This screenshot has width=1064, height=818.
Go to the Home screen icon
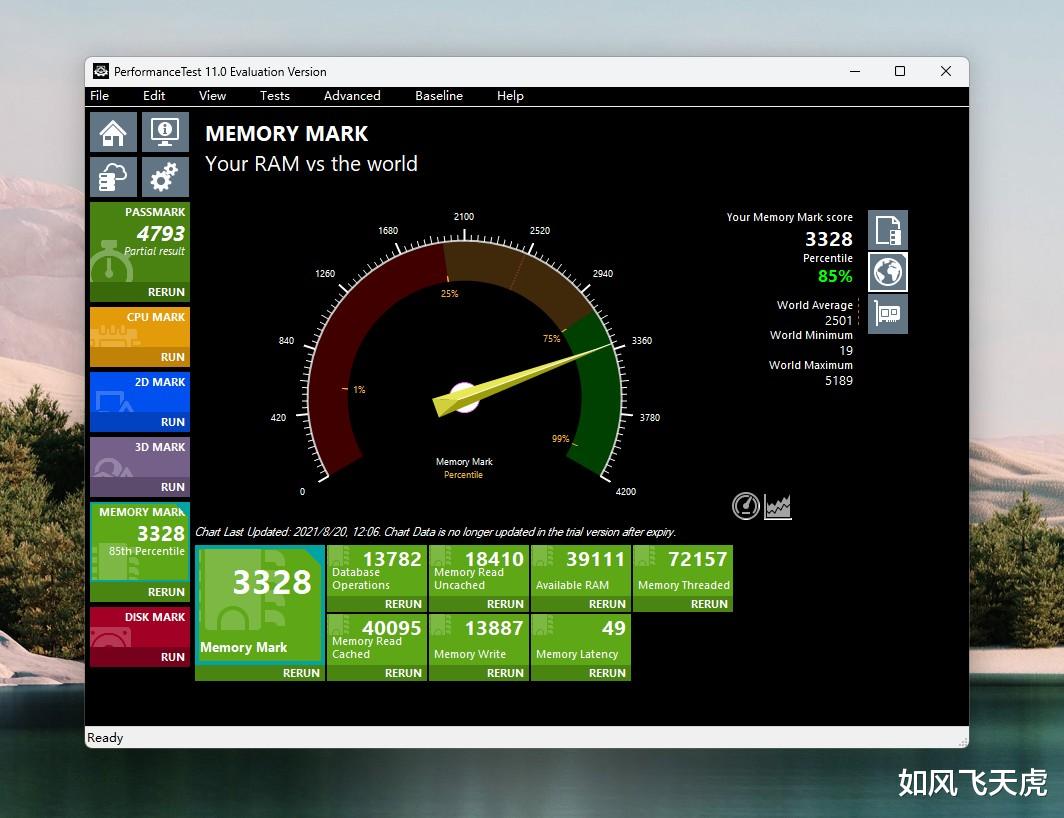(x=113, y=132)
